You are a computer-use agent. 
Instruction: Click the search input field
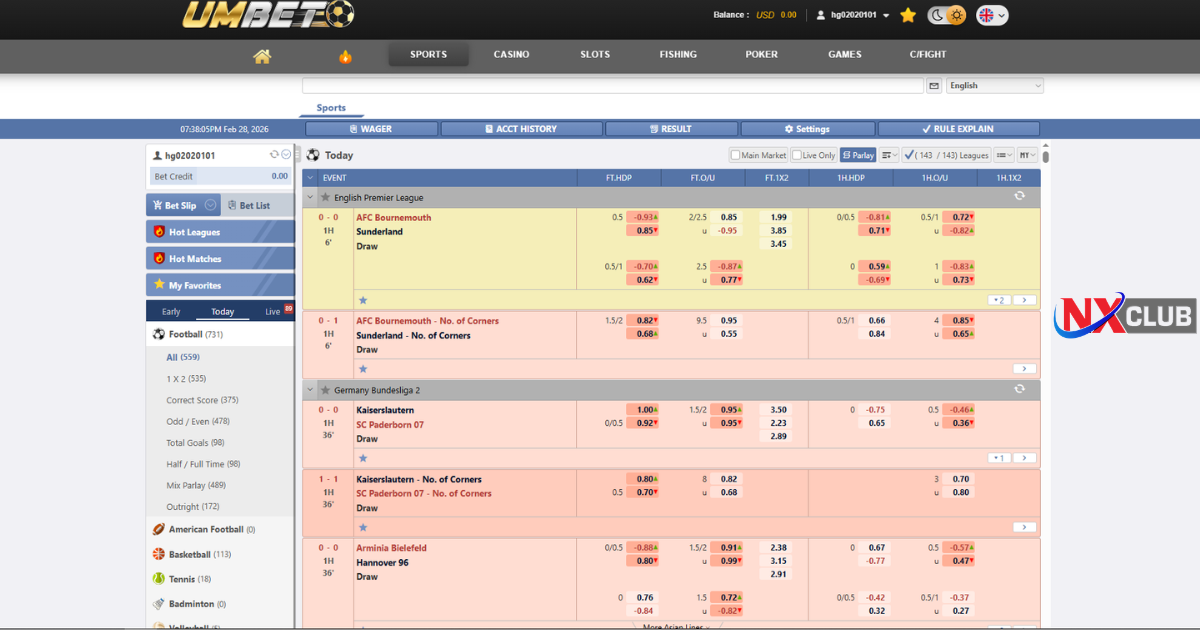612,86
